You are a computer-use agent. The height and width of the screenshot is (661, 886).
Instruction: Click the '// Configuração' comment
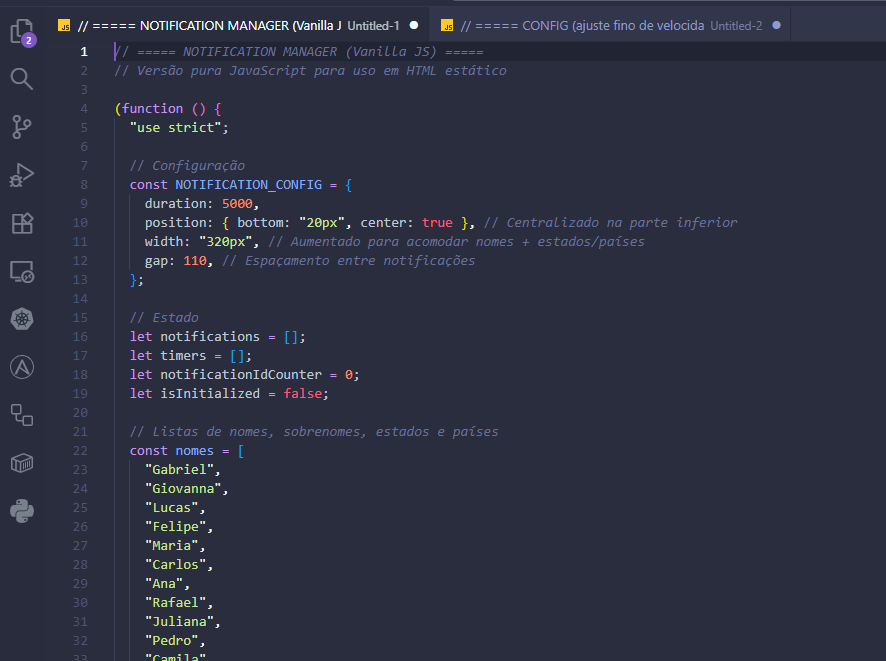(188, 166)
